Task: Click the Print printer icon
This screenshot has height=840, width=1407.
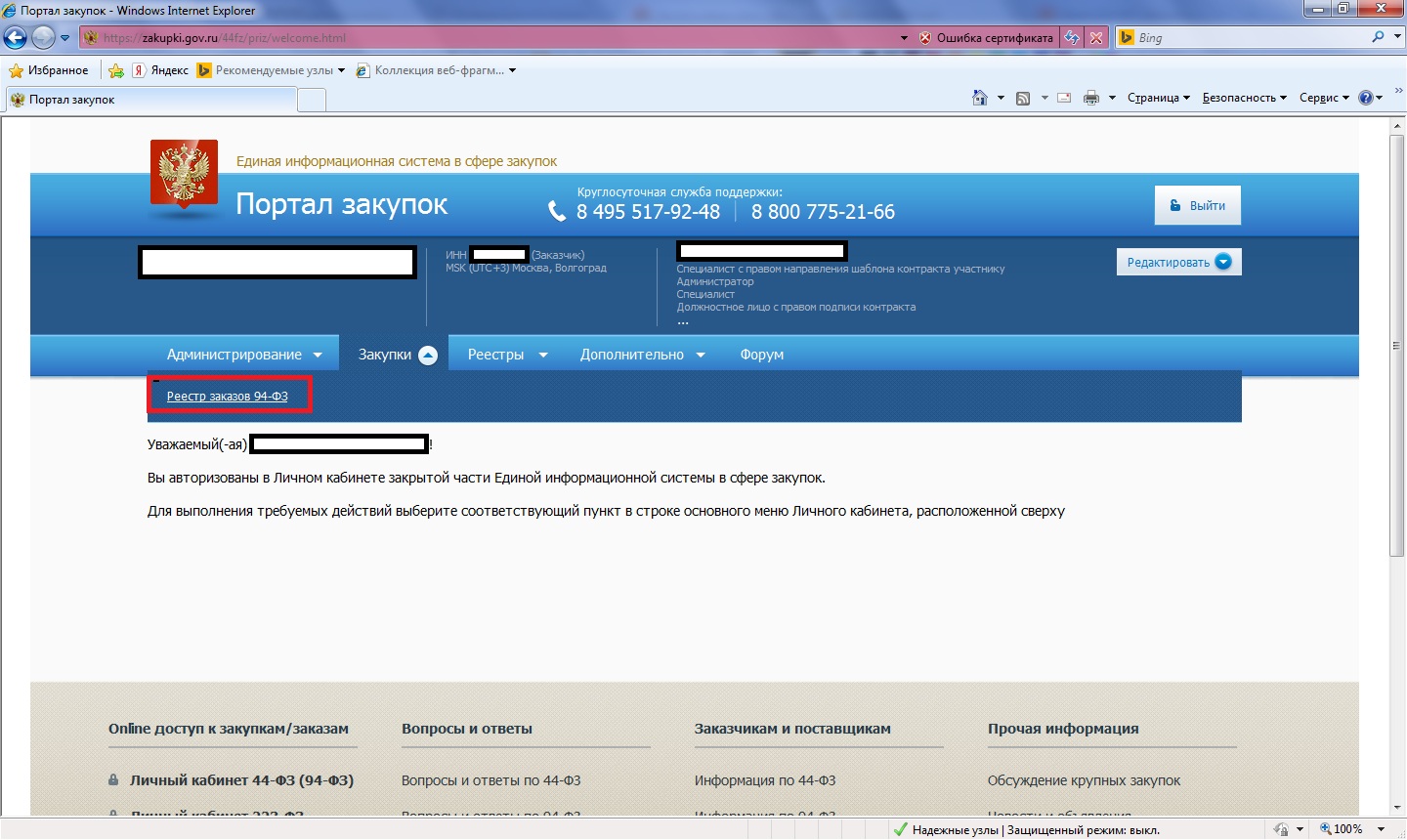Action: (x=1091, y=98)
